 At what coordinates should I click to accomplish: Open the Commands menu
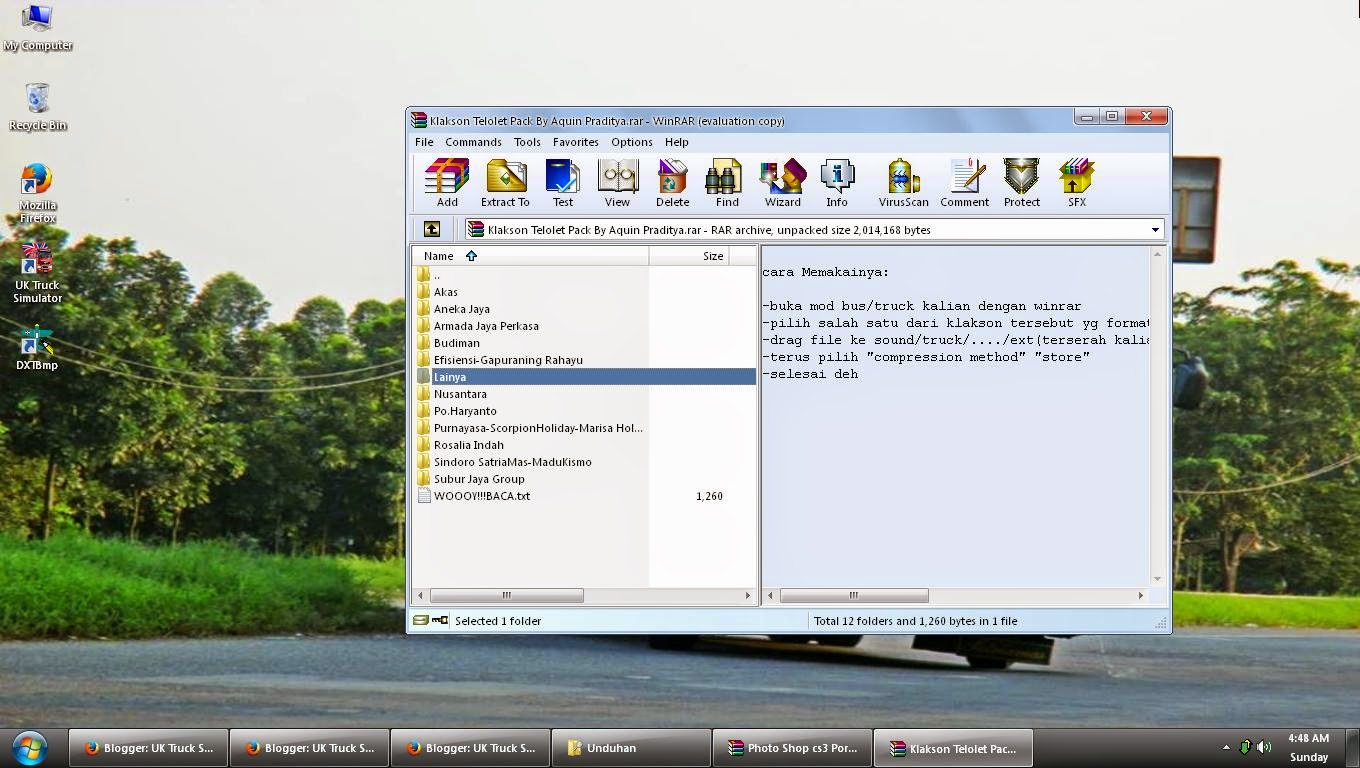[x=473, y=142]
